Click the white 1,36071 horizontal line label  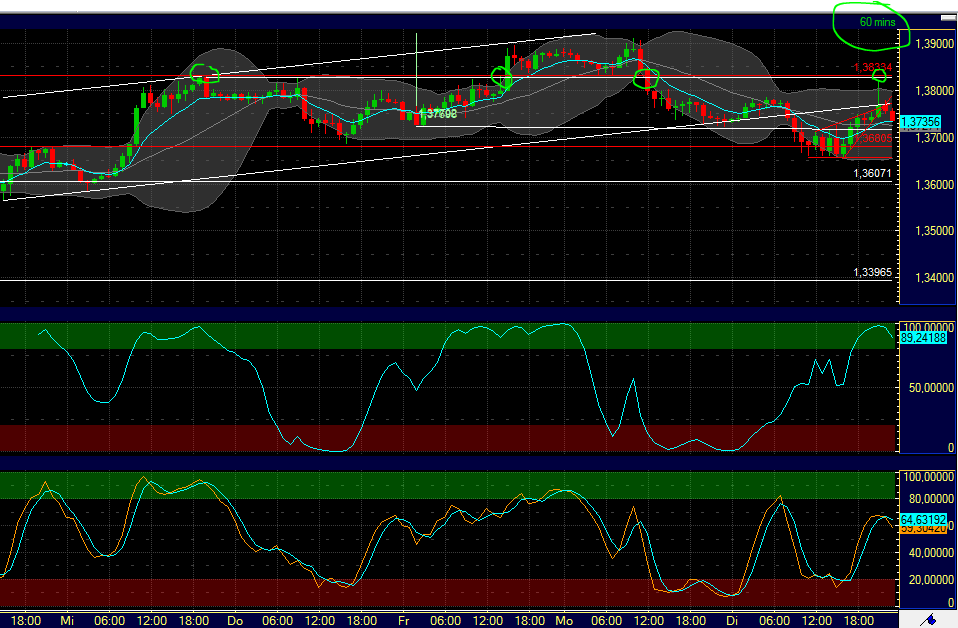(x=870, y=173)
